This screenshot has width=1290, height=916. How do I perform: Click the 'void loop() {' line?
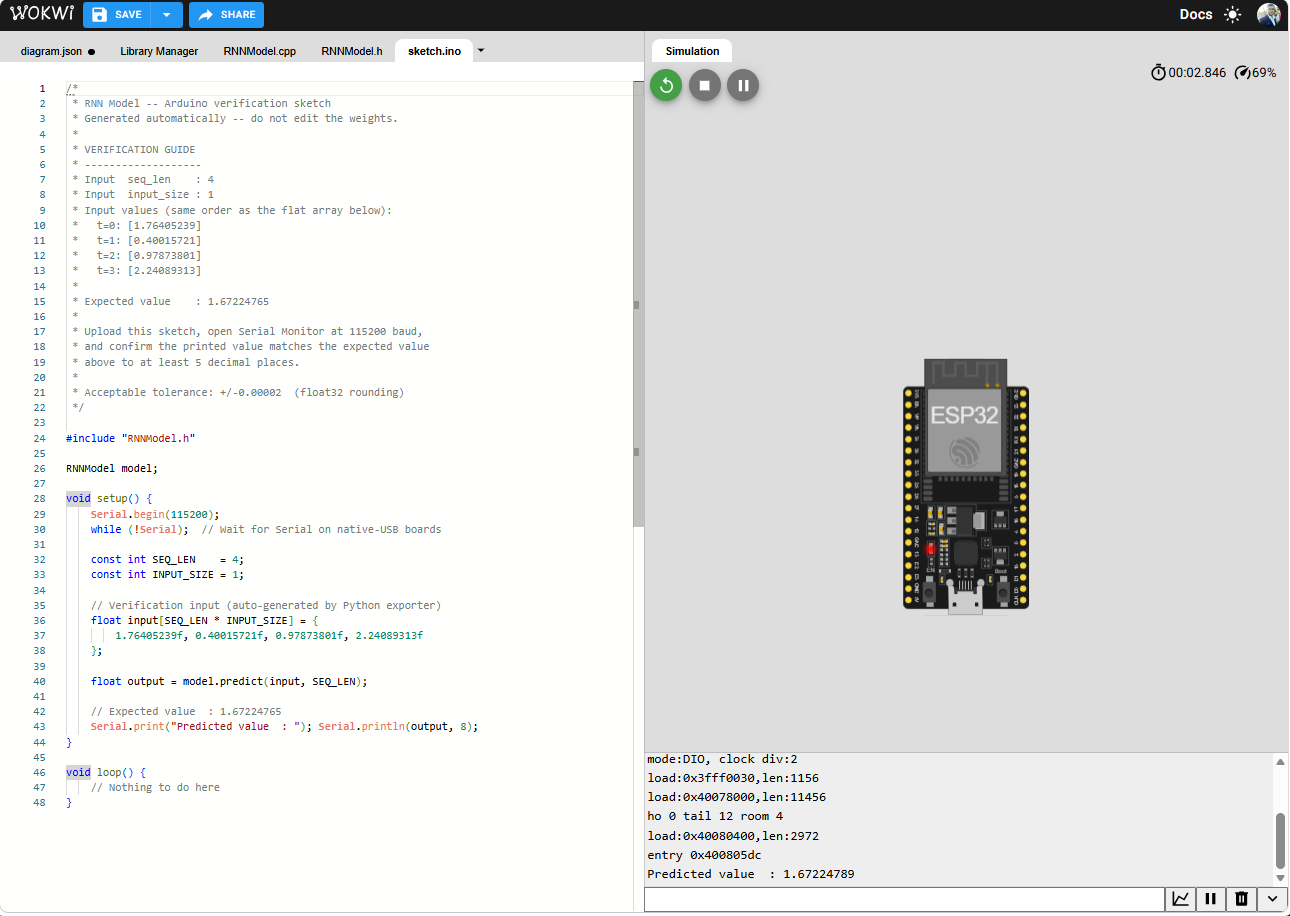click(106, 772)
